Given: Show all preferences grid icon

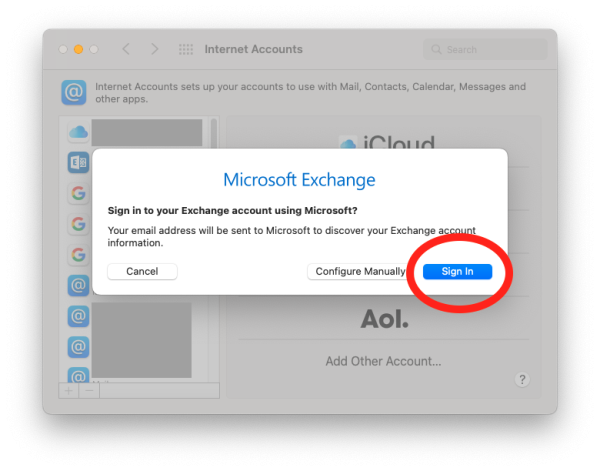Looking at the screenshot, I should point(186,49).
